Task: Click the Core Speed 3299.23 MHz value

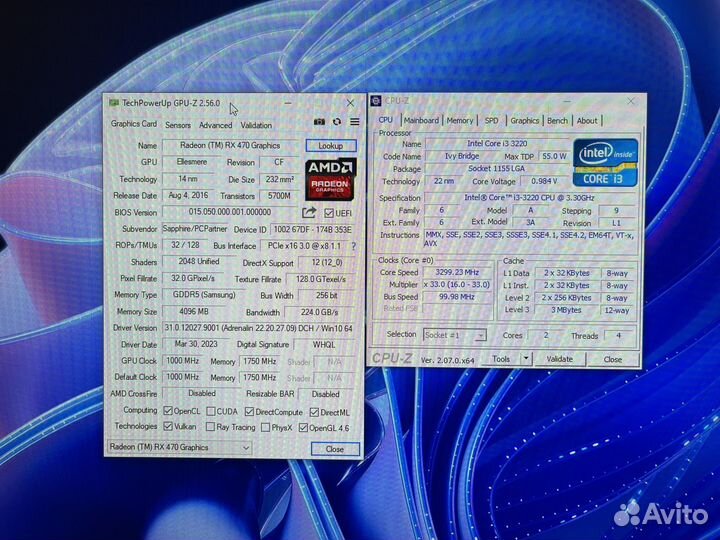Action: pyautogui.click(x=457, y=272)
